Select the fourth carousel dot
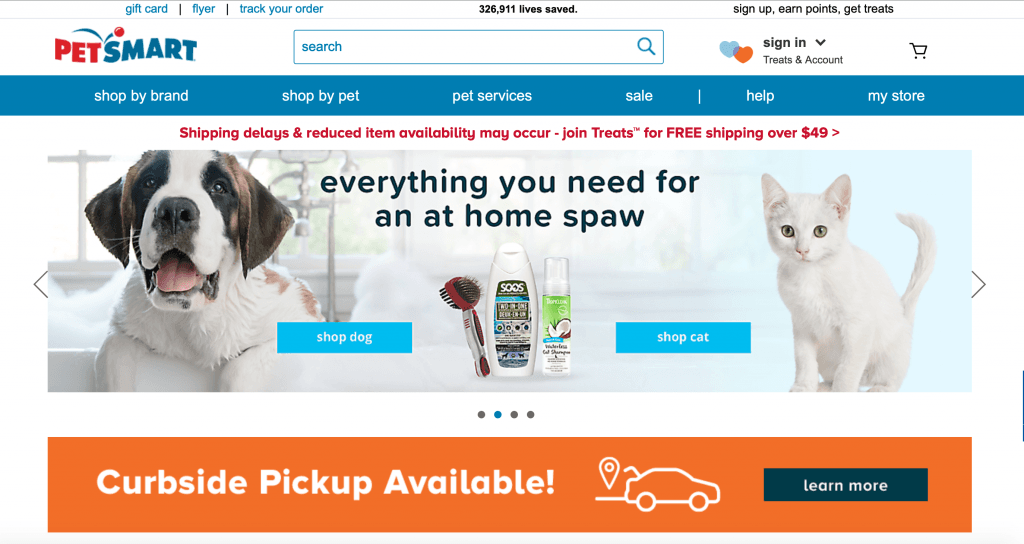Viewport: 1024px width, 544px height. (x=530, y=415)
